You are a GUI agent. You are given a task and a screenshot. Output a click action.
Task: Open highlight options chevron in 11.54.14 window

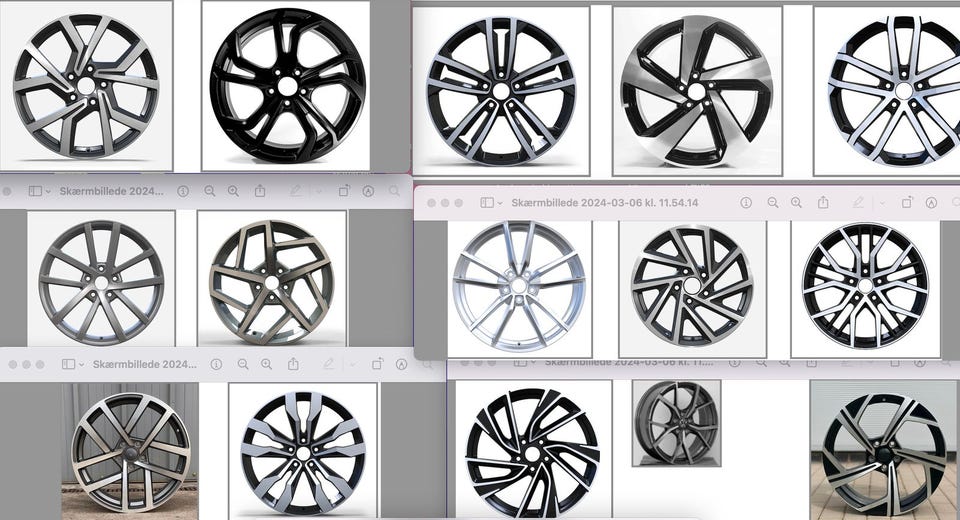pyautogui.click(x=882, y=203)
